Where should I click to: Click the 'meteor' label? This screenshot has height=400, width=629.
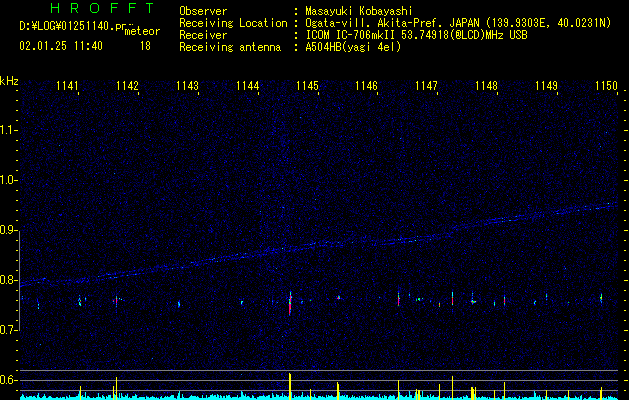pos(142,31)
